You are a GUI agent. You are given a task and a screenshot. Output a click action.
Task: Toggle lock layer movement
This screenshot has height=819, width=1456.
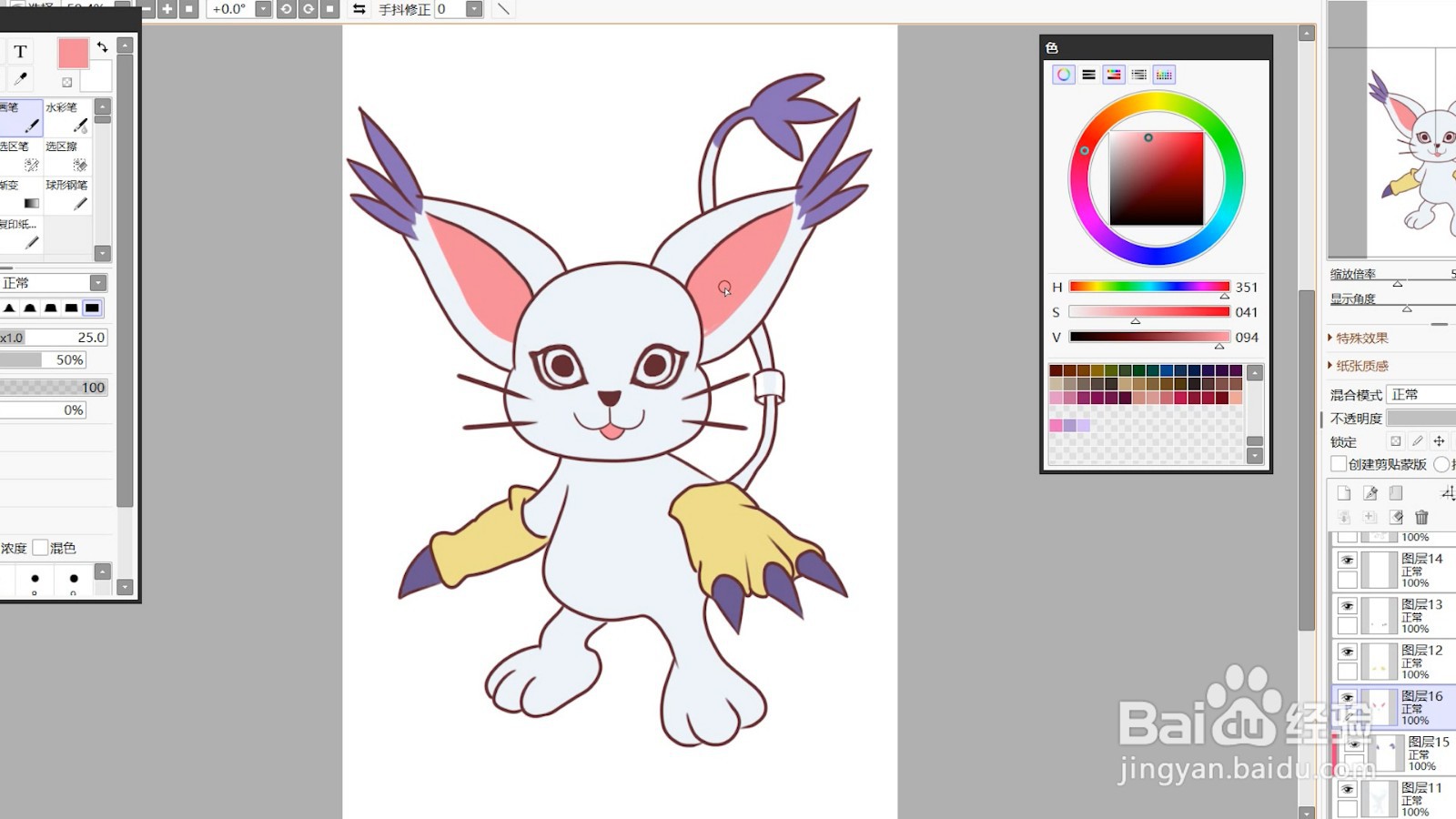[1439, 441]
